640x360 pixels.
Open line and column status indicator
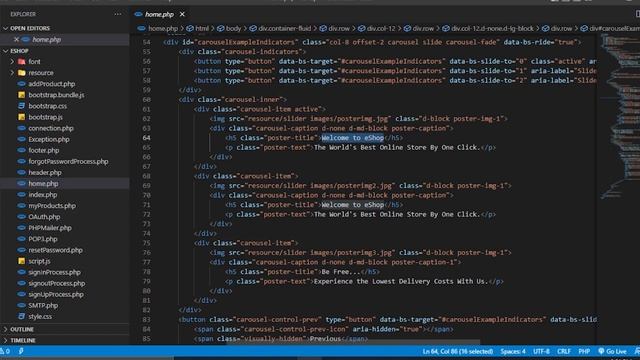click(458, 351)
